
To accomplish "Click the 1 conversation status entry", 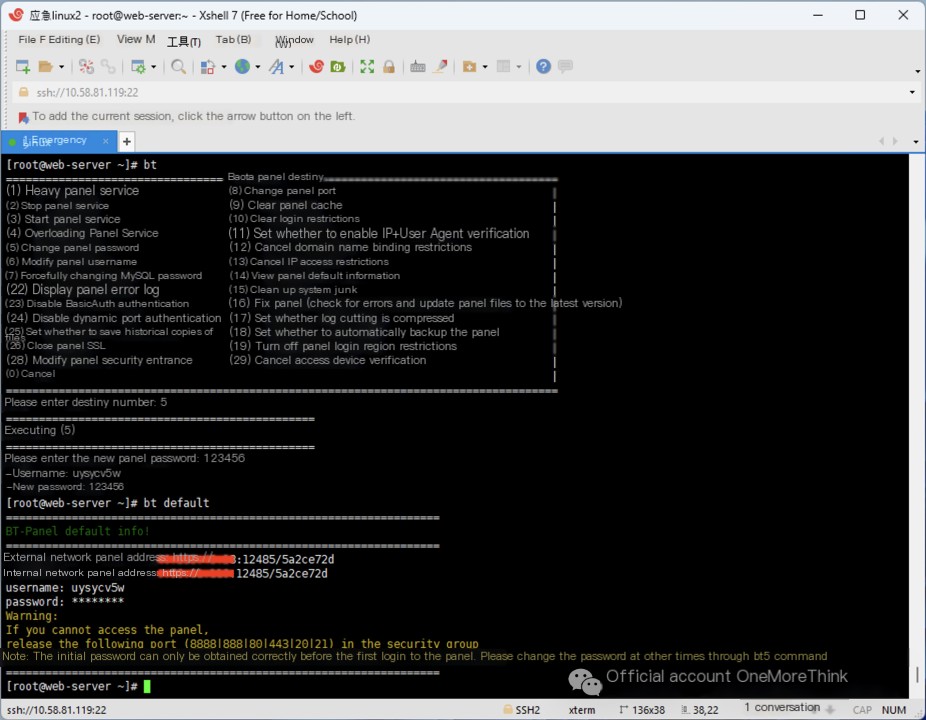I will click(x=781, y=708).
